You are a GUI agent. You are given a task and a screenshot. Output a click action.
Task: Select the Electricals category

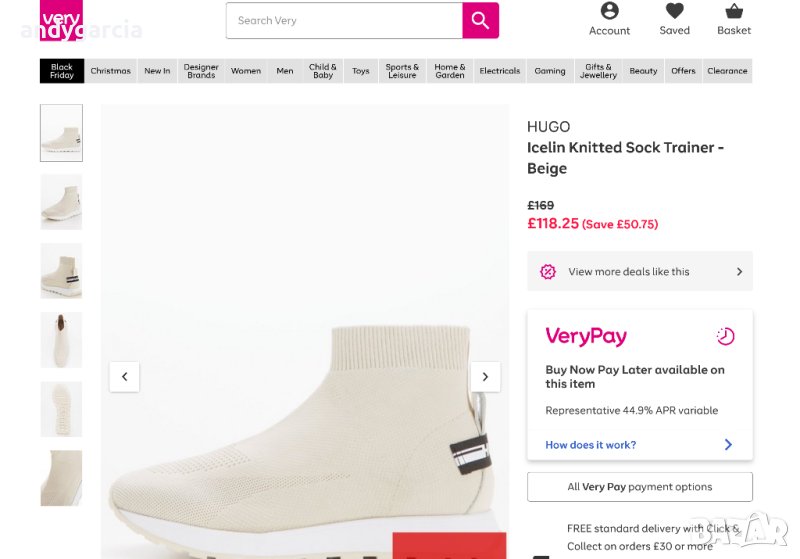(499, 71)
